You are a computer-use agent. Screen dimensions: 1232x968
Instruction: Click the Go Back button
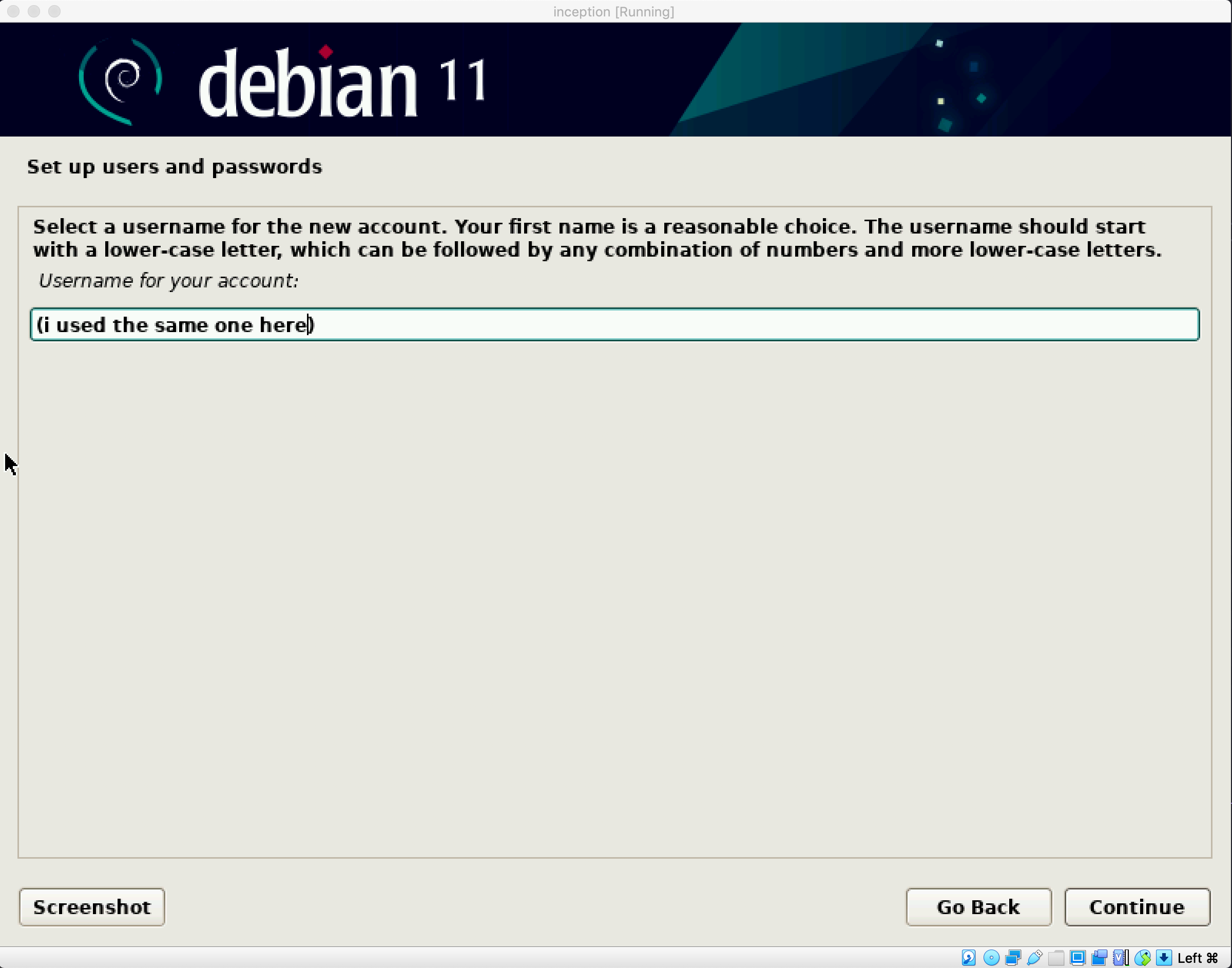click(x=978, y=907)
